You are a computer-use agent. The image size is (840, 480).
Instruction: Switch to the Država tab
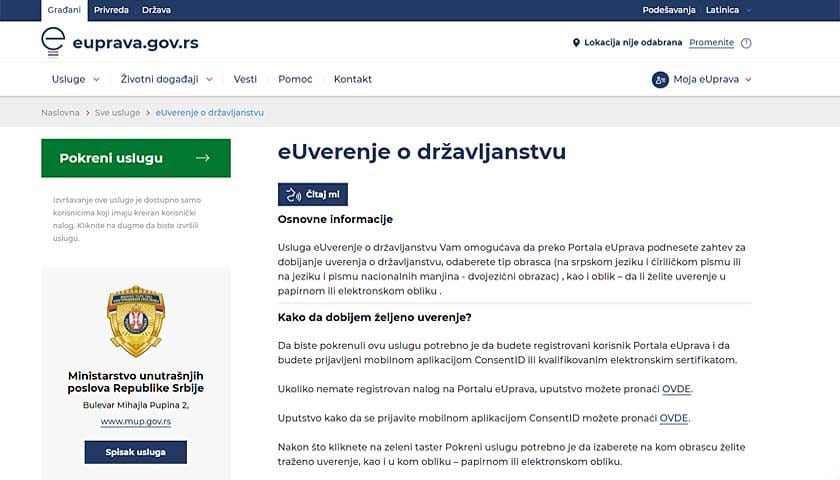[156, 10]
